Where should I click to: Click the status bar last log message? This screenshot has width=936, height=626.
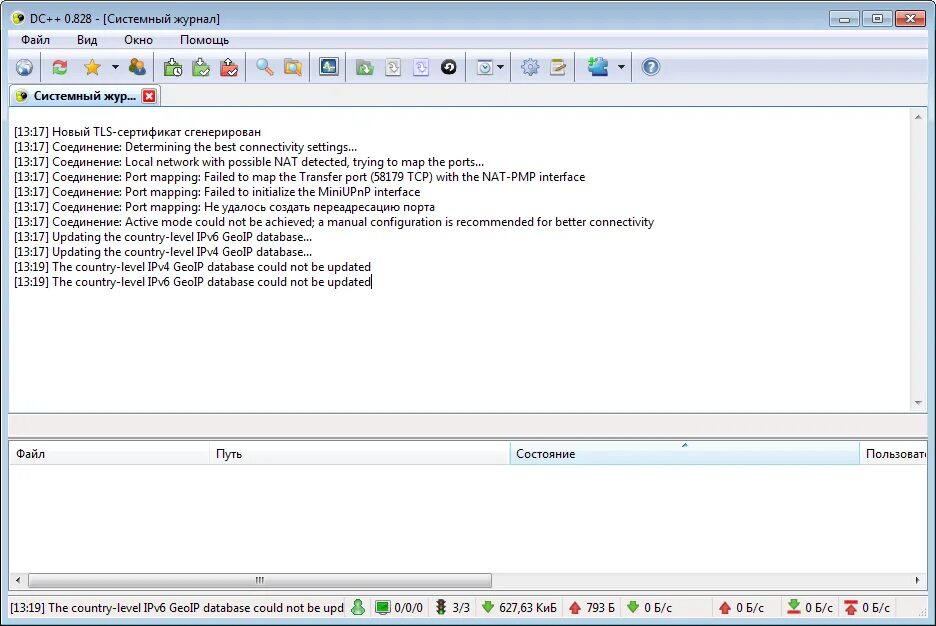[x=177, y=608]
